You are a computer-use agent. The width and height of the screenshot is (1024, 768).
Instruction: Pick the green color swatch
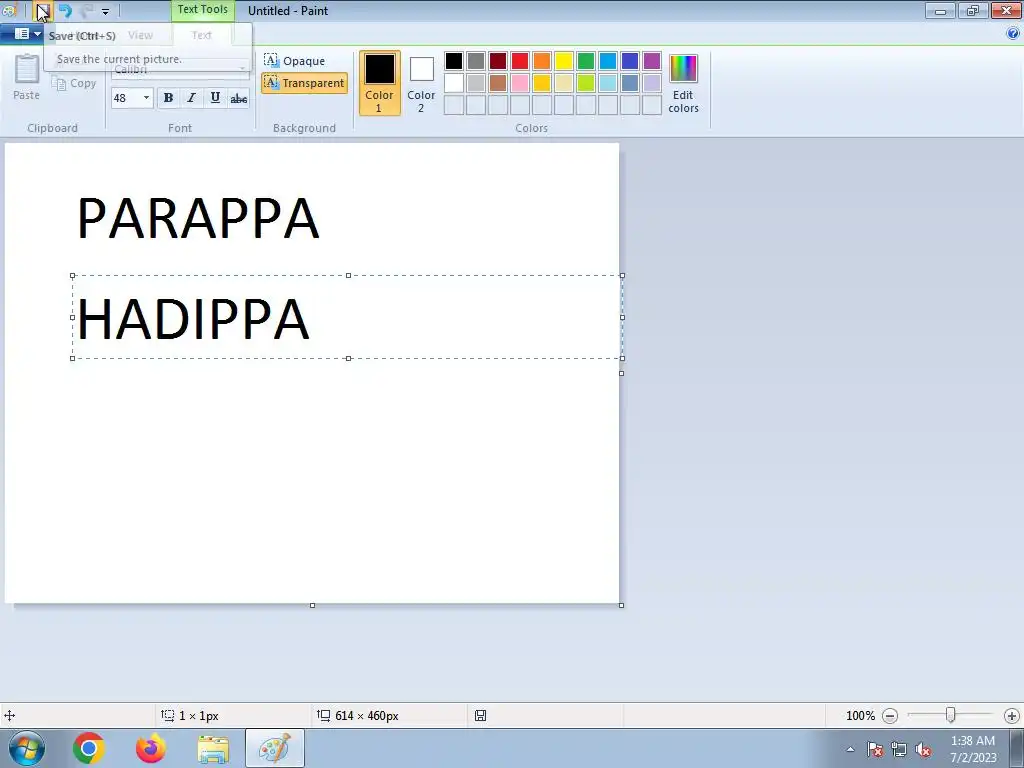[586, 61]
